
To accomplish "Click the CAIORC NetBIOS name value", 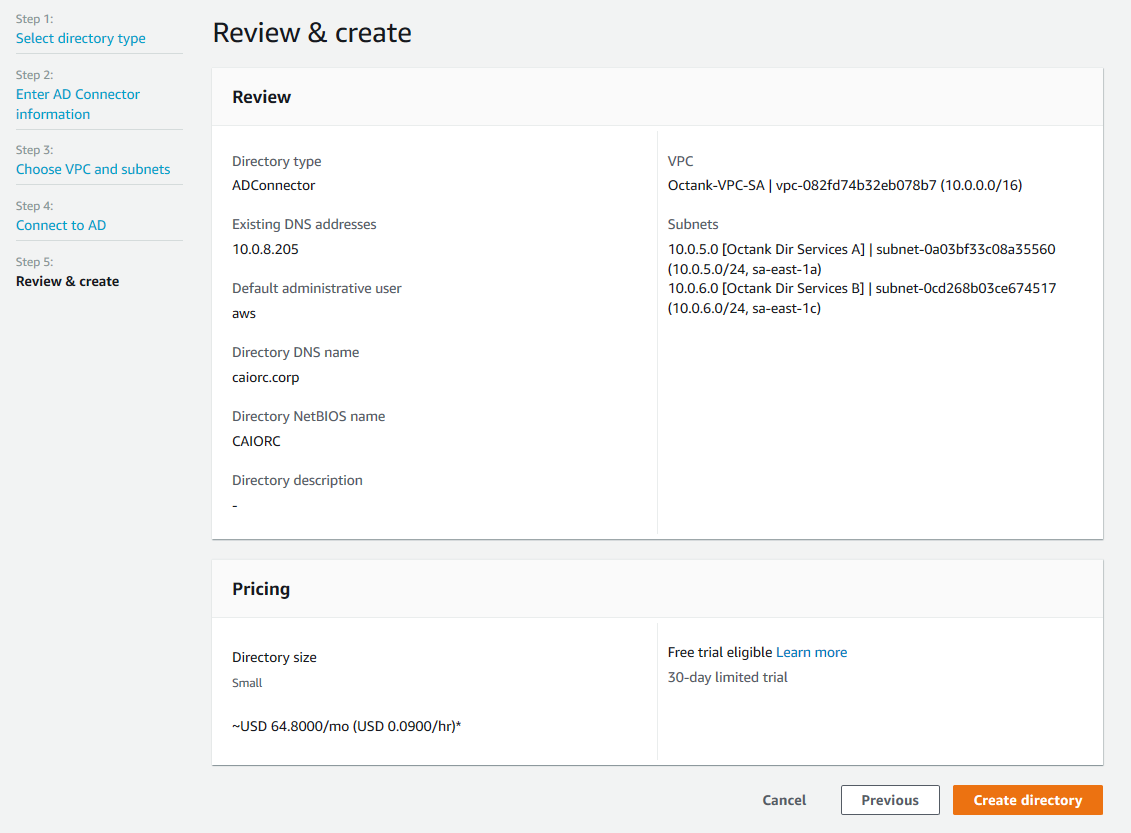I will [x=256, y=441].
